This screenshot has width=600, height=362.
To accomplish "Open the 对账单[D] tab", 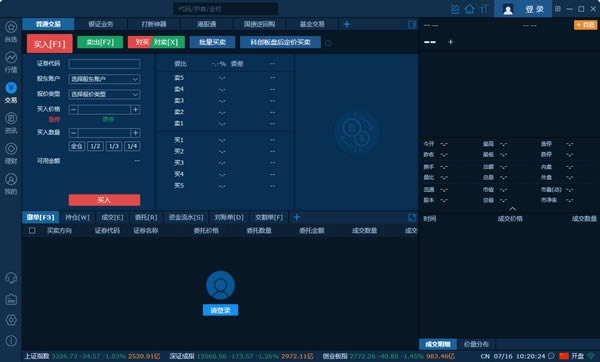I will click(x=229, y=217).
